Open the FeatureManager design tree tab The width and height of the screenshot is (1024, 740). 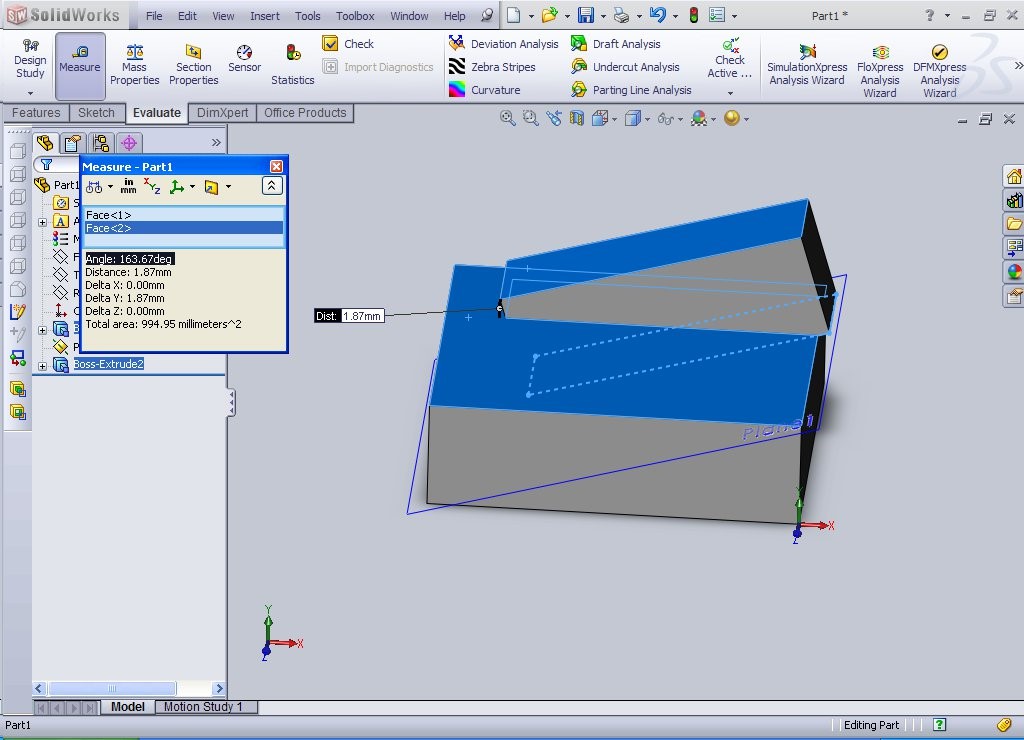[x=45, y=142]
